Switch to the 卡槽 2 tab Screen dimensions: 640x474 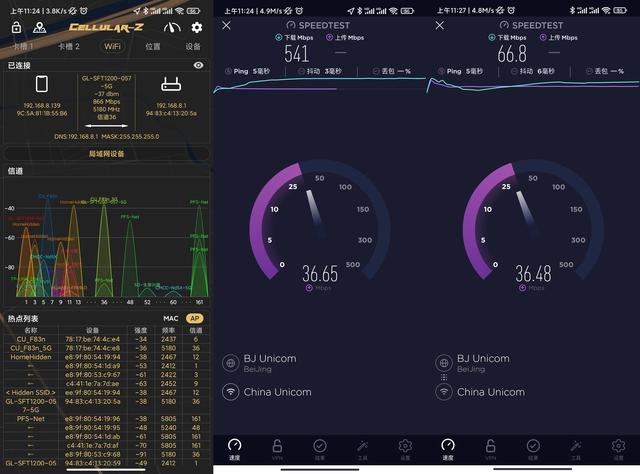coord(68,46)
